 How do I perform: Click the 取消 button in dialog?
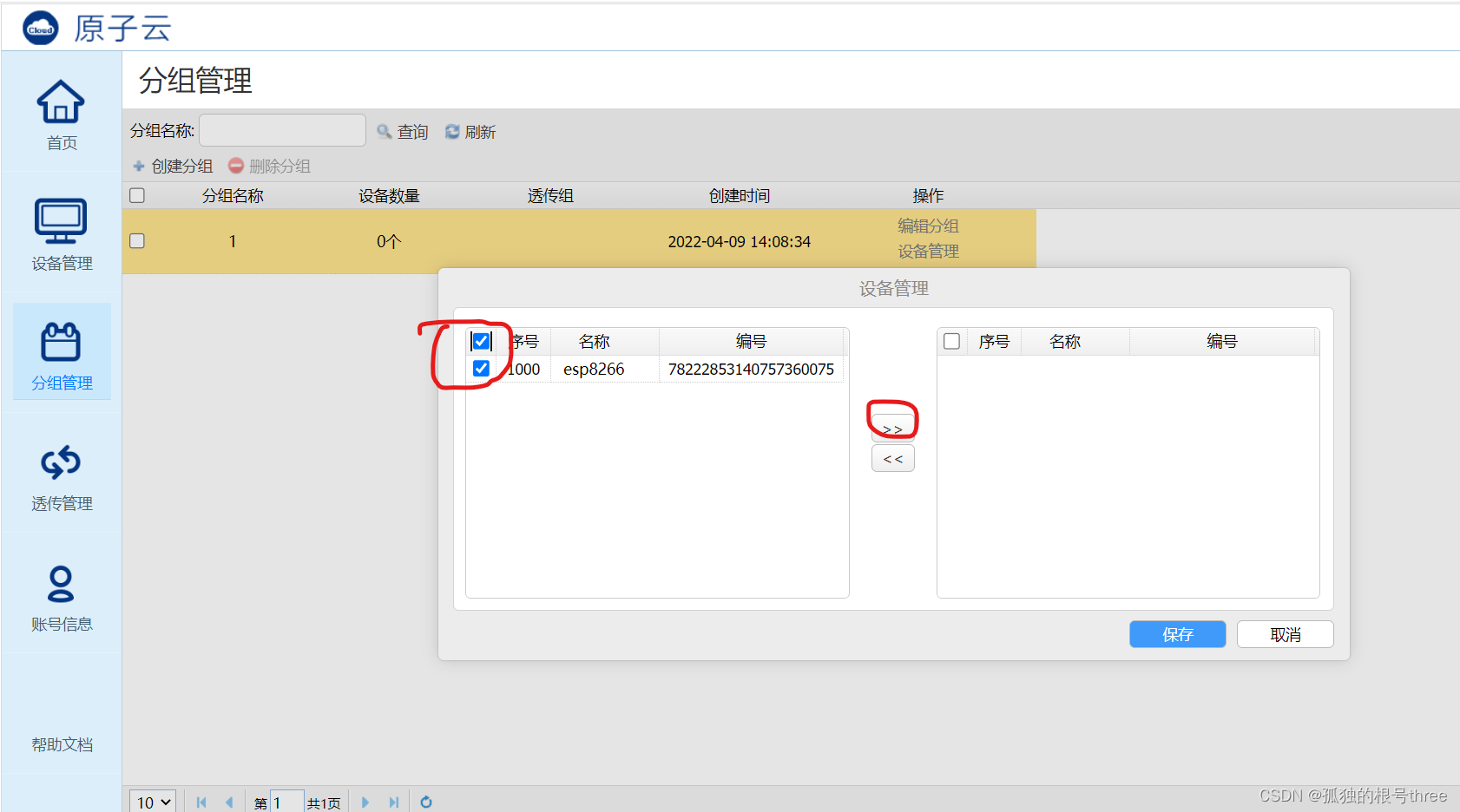pyautogui.click(x=1286, y=634)
